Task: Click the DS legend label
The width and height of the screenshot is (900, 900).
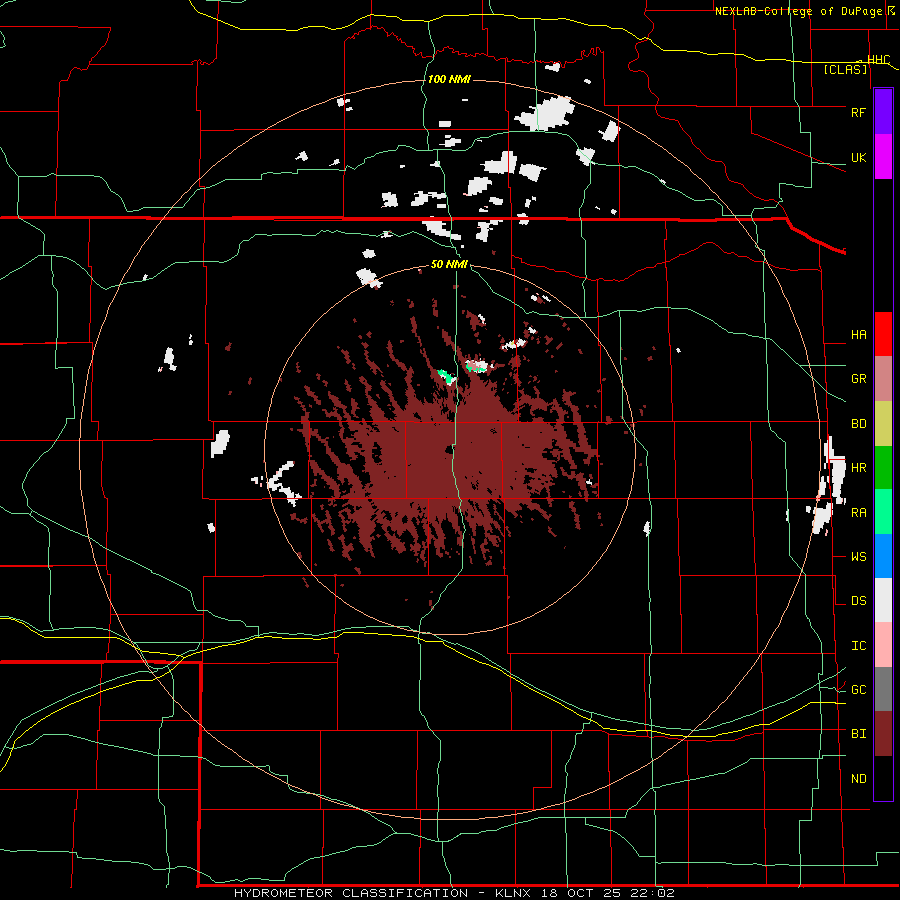Action: (x=858, y=601)
